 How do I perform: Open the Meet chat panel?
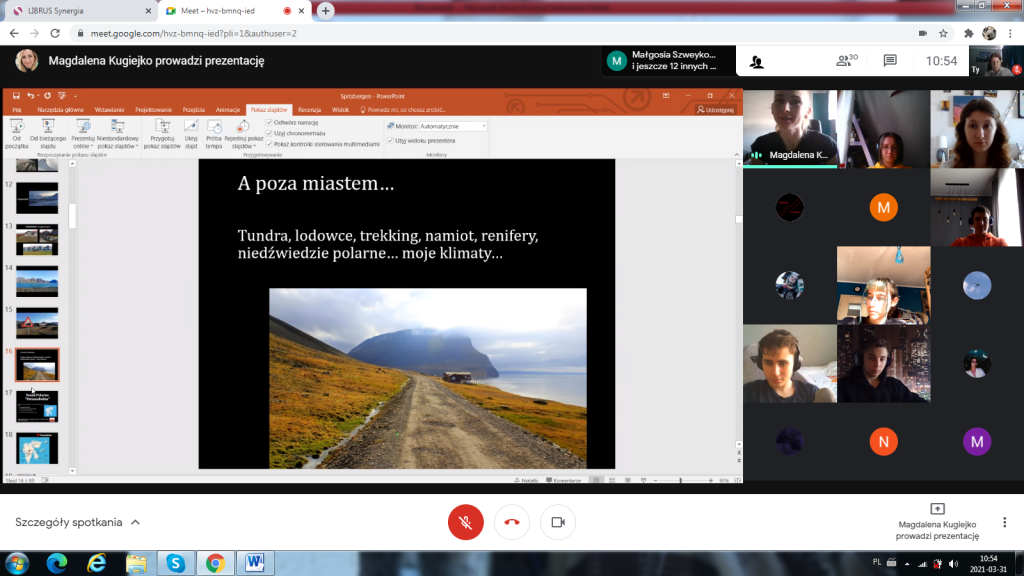[889, 61]
